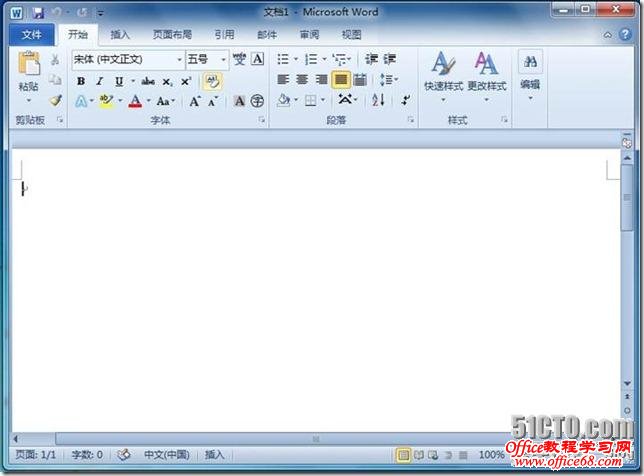The height and width of the screenshot is (476, 644).
Task: Switch to the 审阅 Review tab
Action: click(x=309, y=34)
